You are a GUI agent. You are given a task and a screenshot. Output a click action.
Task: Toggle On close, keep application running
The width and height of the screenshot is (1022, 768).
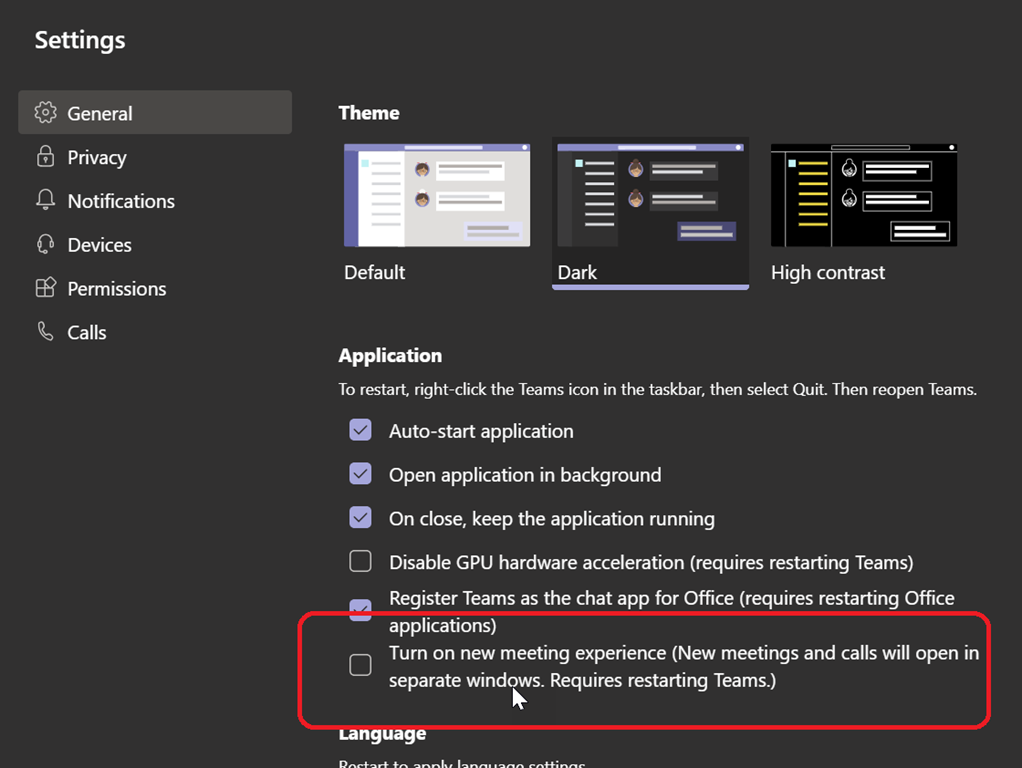[360, 518]
